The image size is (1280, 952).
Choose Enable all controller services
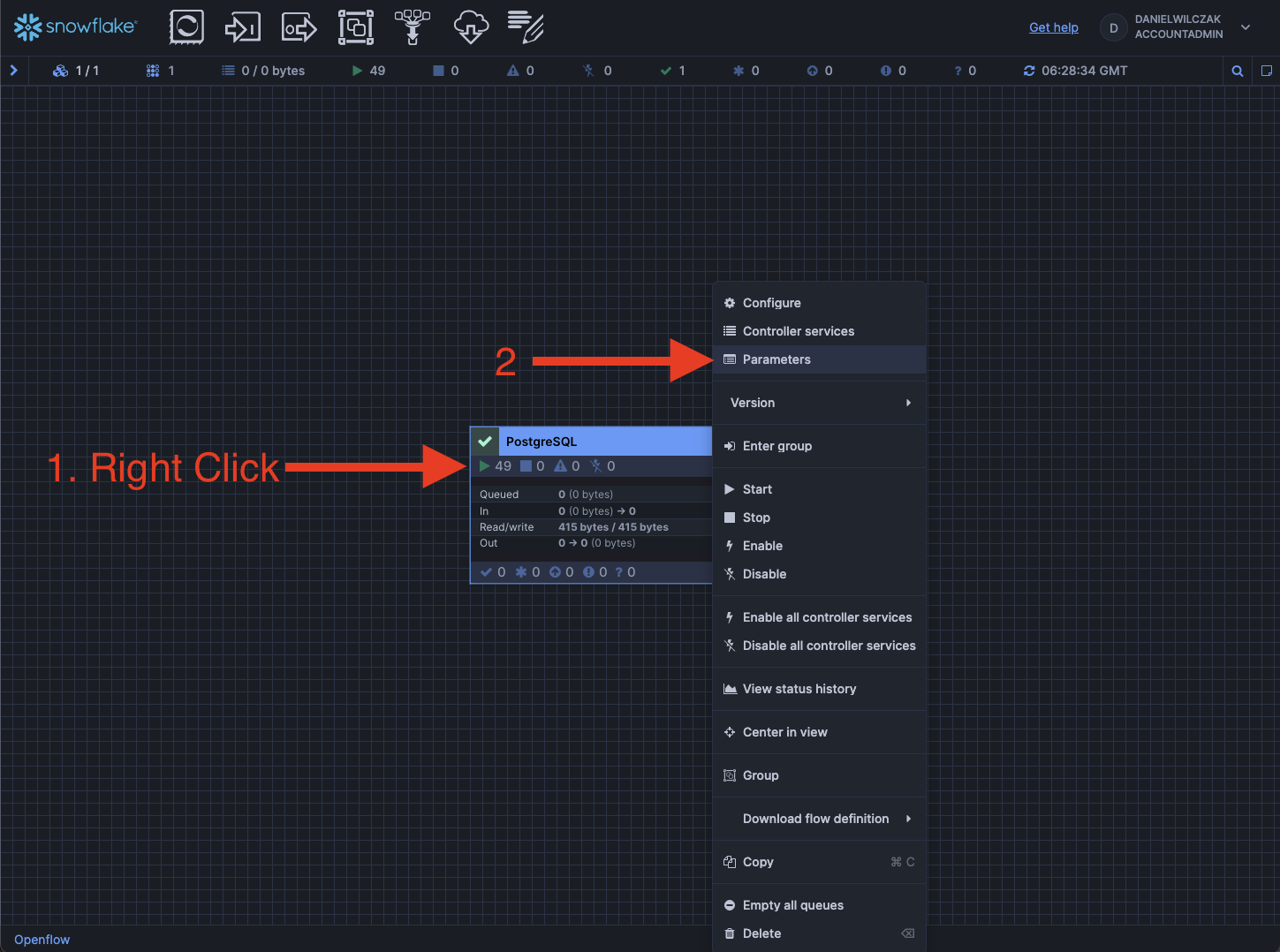[x=827, y=617]
